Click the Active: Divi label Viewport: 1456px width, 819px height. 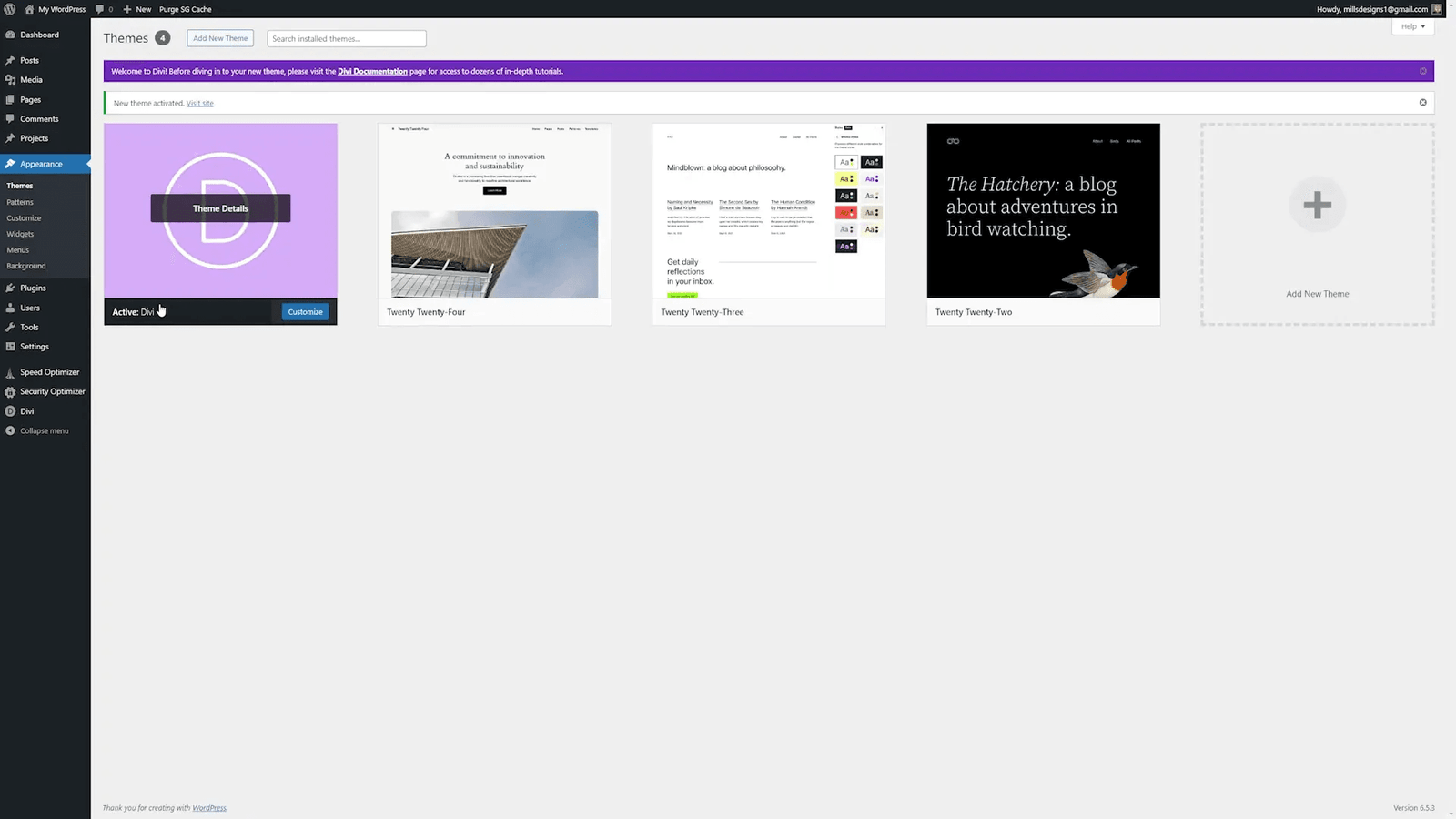pos(133,312)
